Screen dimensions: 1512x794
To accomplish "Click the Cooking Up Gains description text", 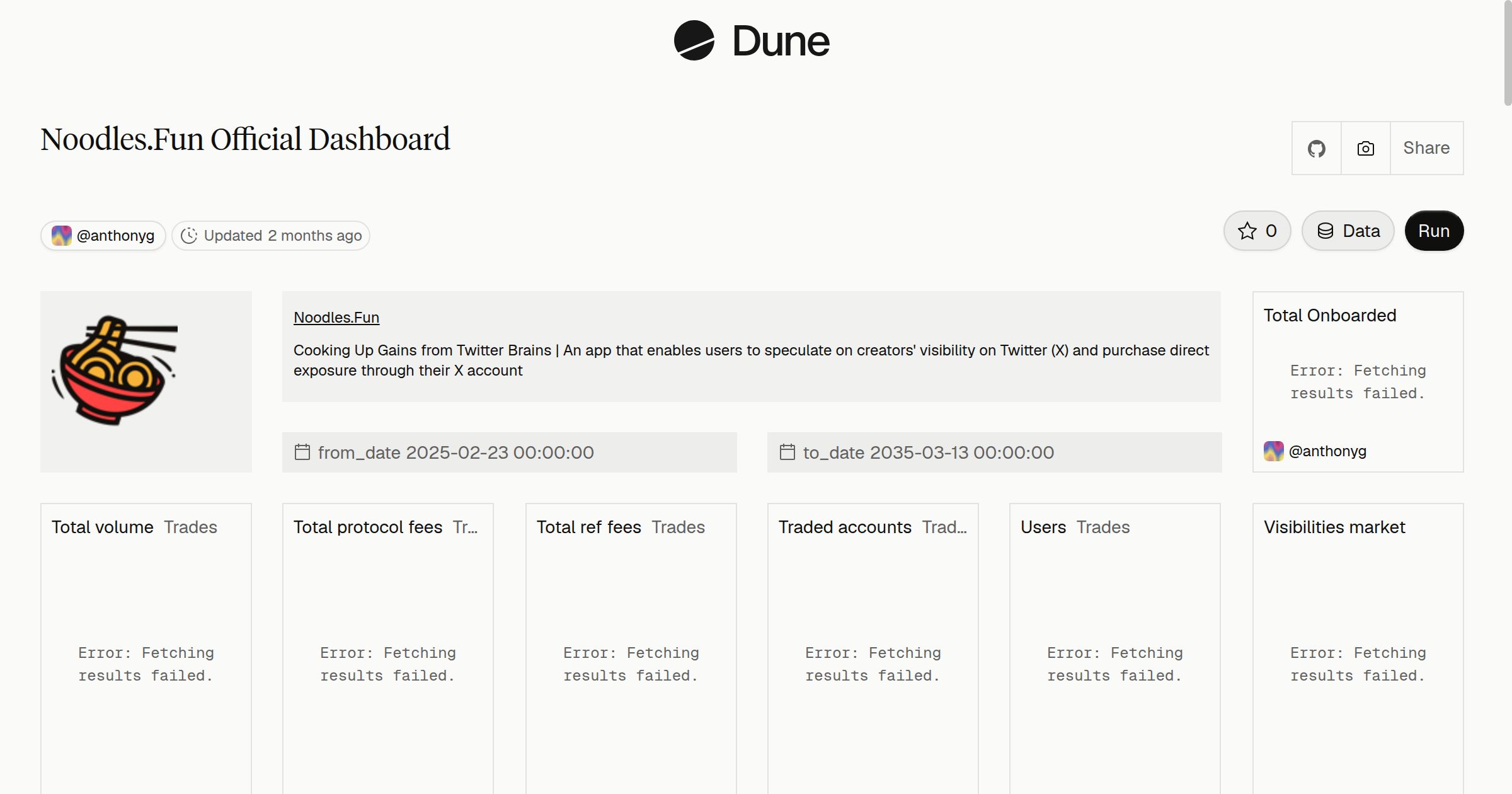I will [x=751, y=360].
